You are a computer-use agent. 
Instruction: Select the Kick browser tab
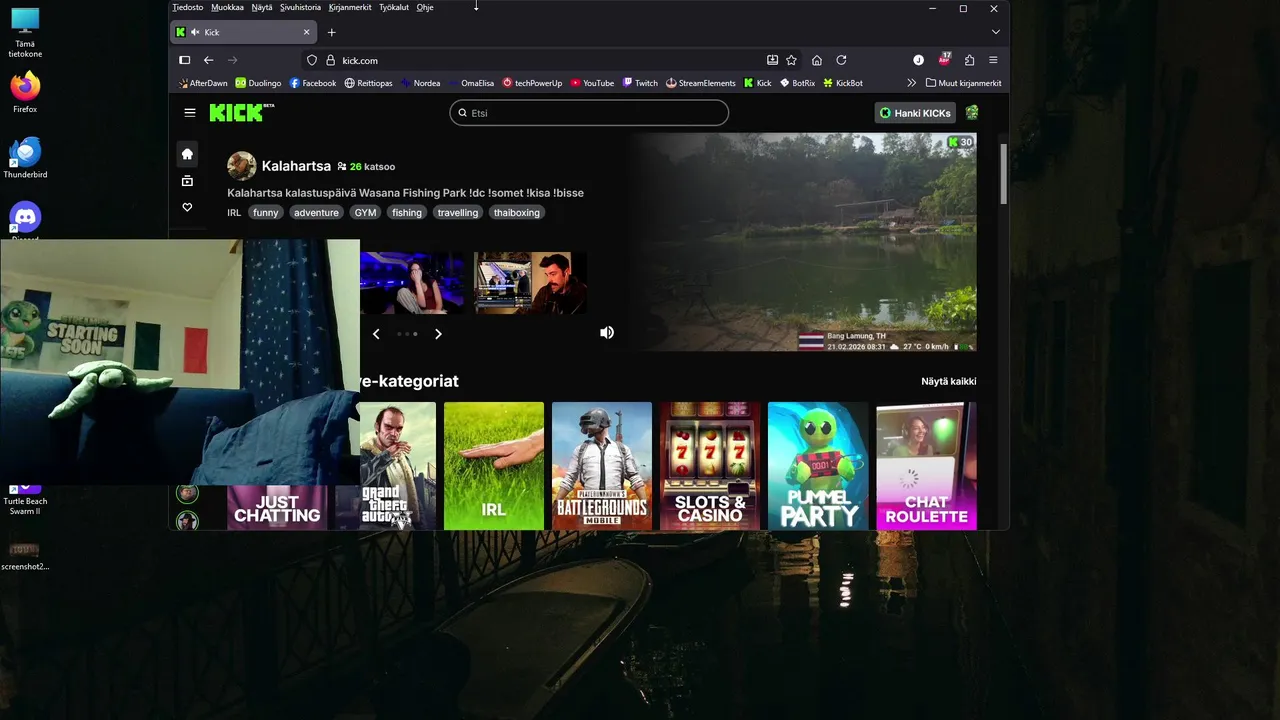245,32
